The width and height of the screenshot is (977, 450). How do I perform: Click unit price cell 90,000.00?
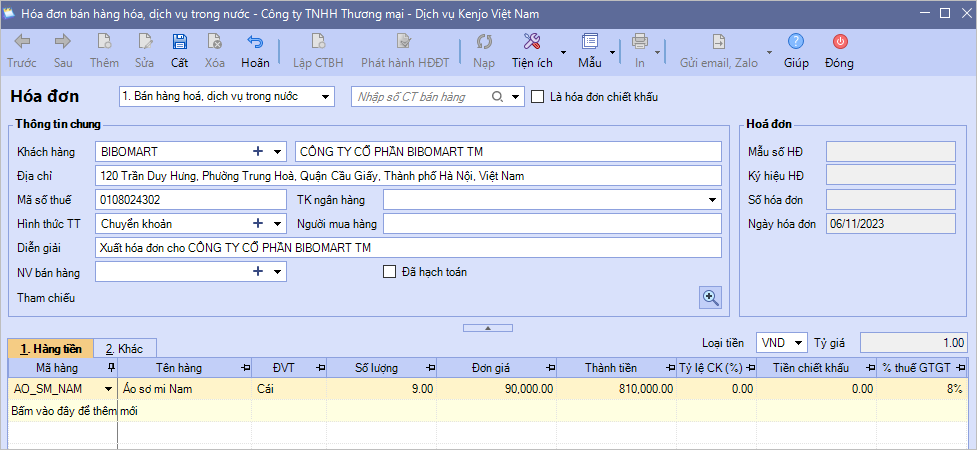[496, 389]
